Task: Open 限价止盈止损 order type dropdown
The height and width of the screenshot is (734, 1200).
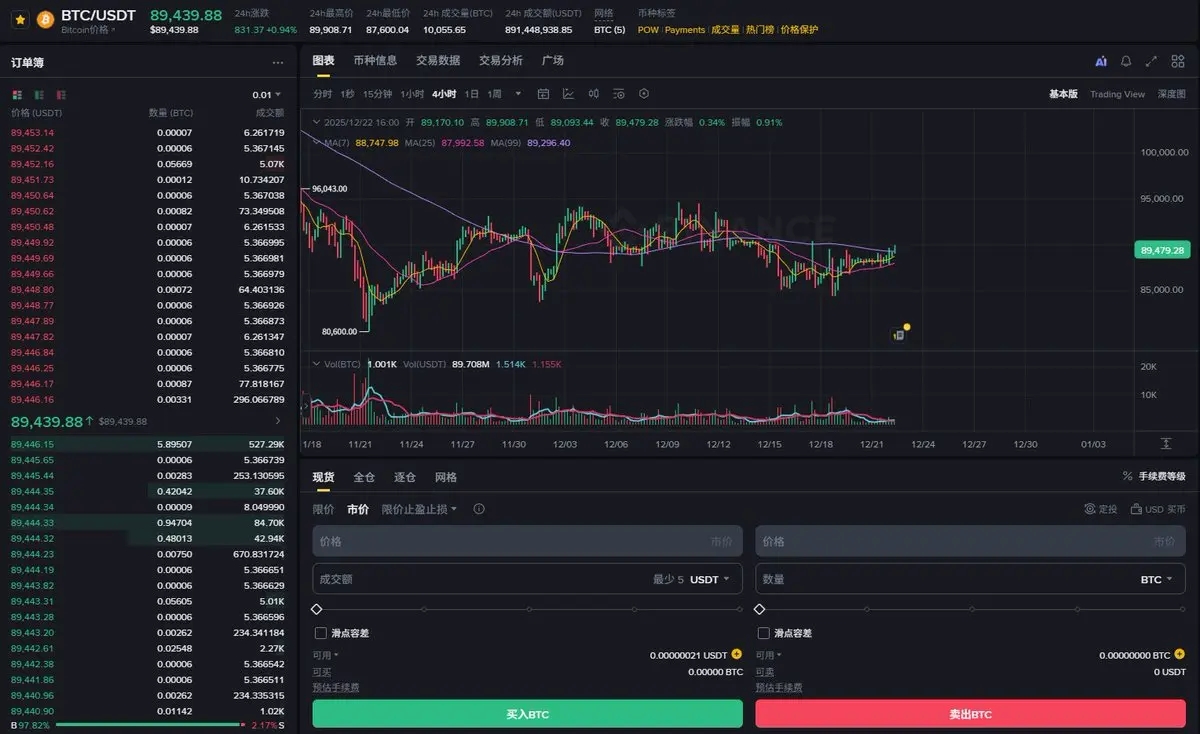Action: point(419,509)
